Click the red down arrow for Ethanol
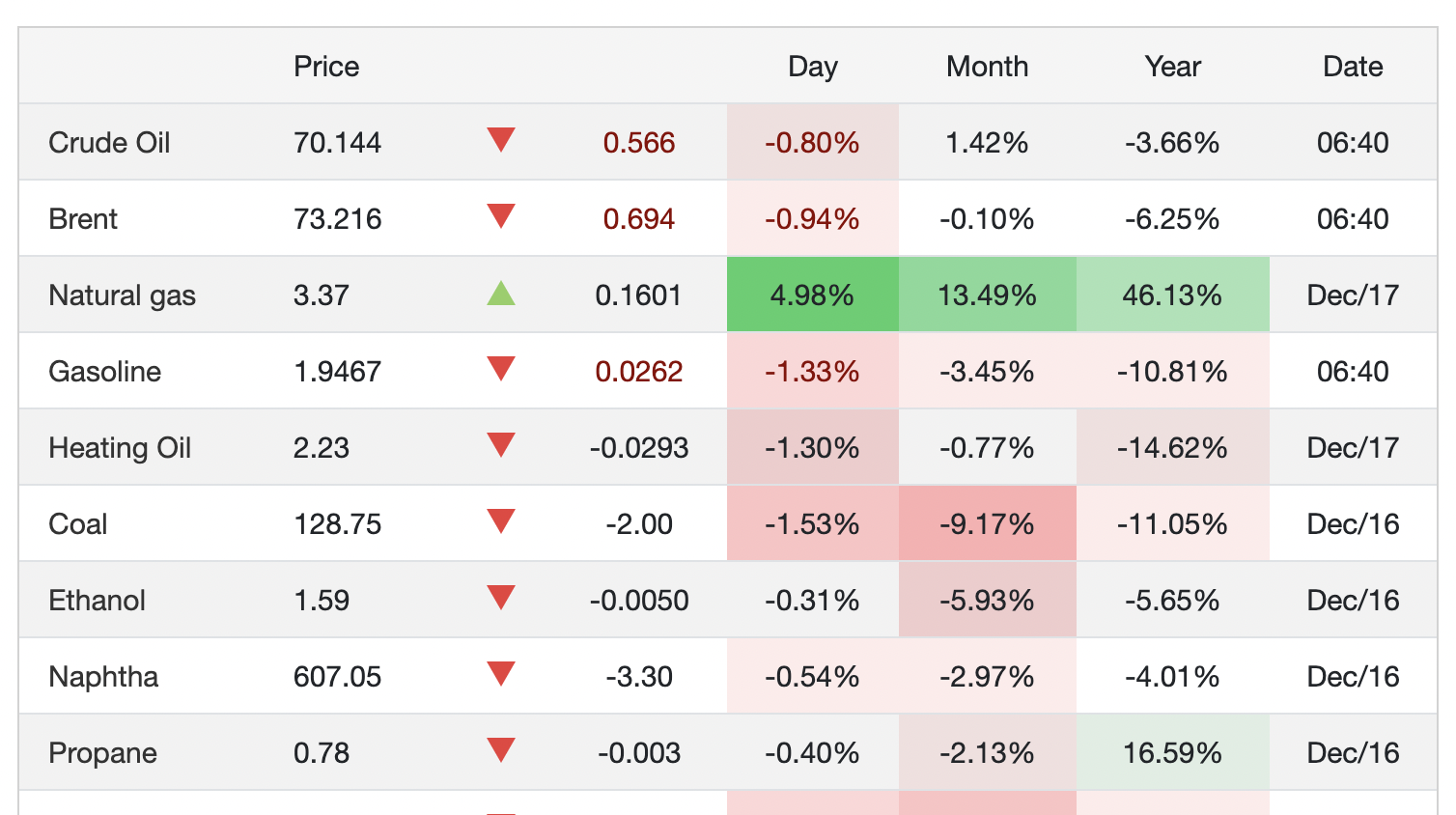This screenshot has width=1456, height=815. tap(501, 598)
